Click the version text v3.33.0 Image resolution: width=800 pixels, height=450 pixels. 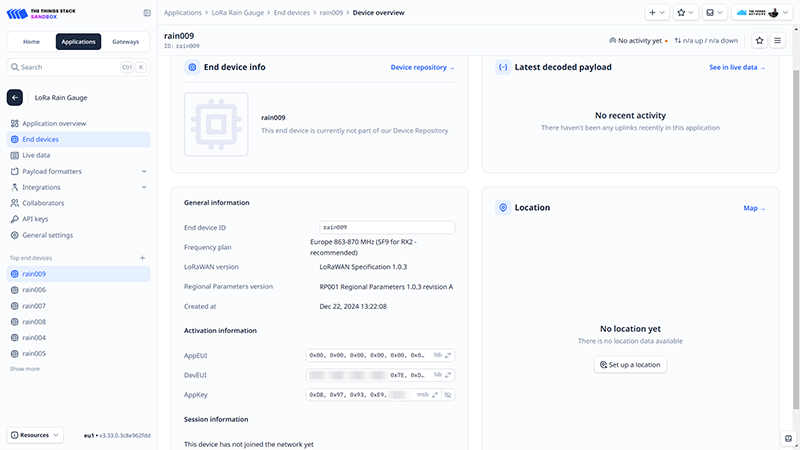click(125, 436)
